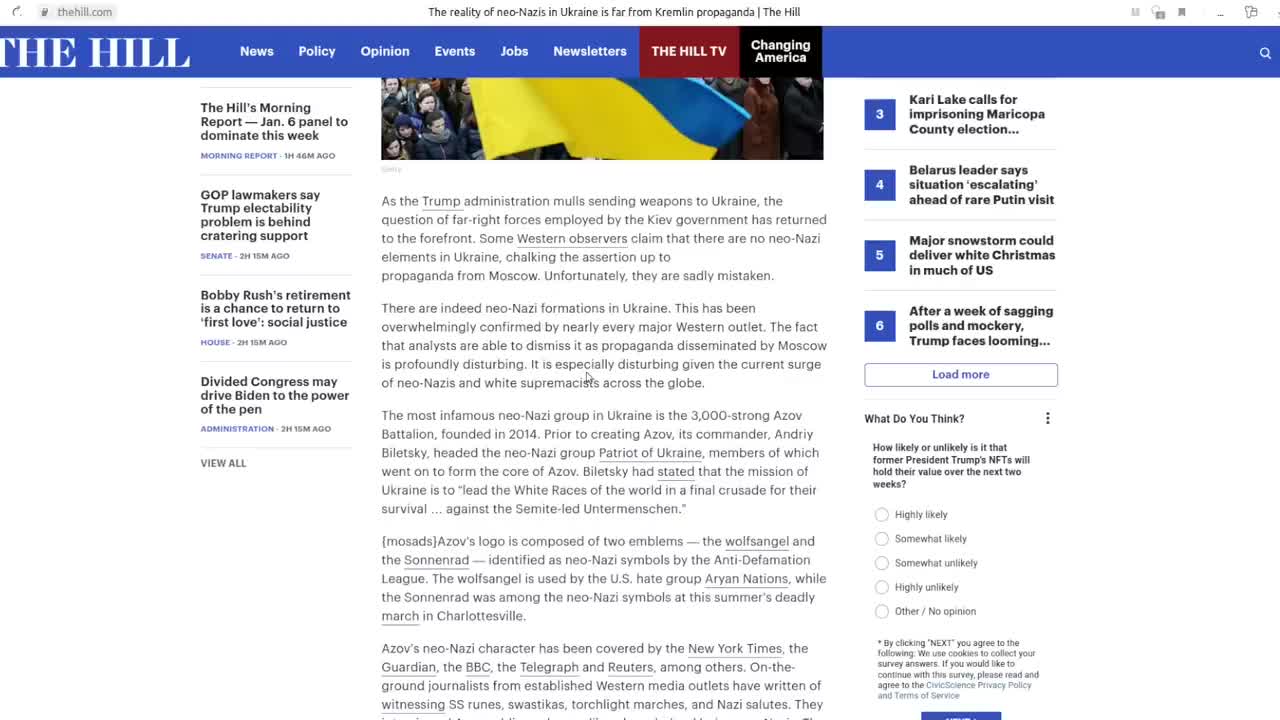Click the MORNING REPORT category tag
The width and height of the screenshot is (1280, 720).
(x=239, y=156)
